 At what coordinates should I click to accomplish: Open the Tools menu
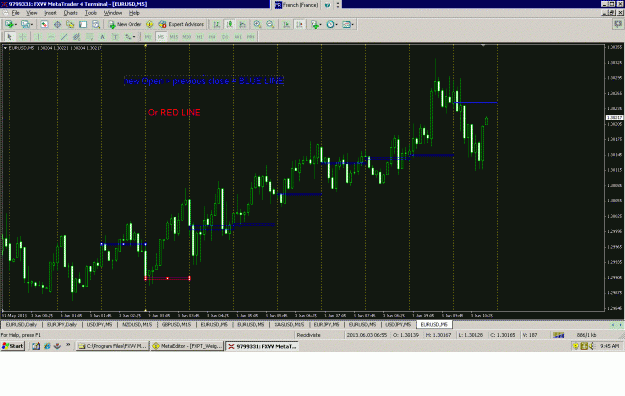pos(91,13)
